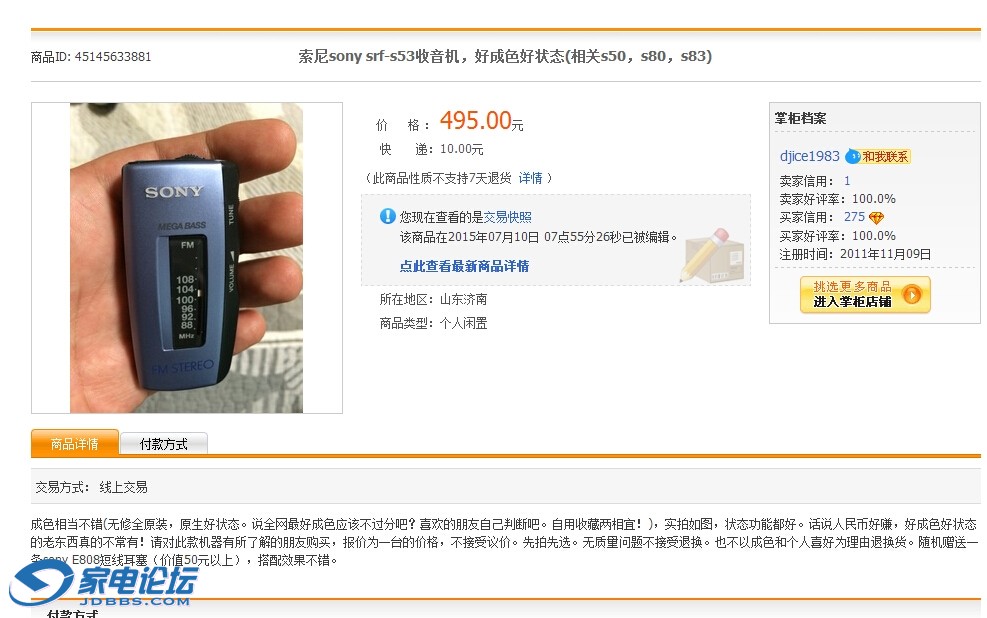The height and width of the screenshot is (618, 987).
Task: Open the 交易快照 link
Action: [507, 217]
